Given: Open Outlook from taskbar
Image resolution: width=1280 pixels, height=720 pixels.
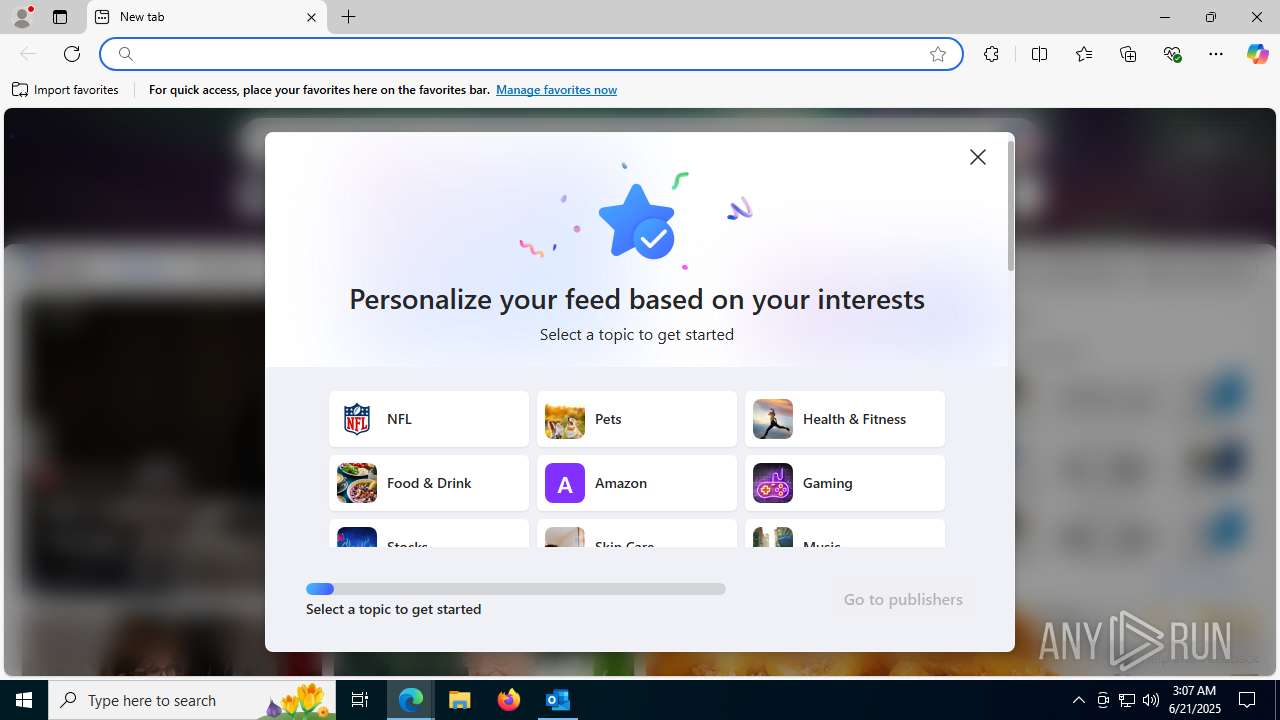Looking at the screenshot, I should [558, 700].
